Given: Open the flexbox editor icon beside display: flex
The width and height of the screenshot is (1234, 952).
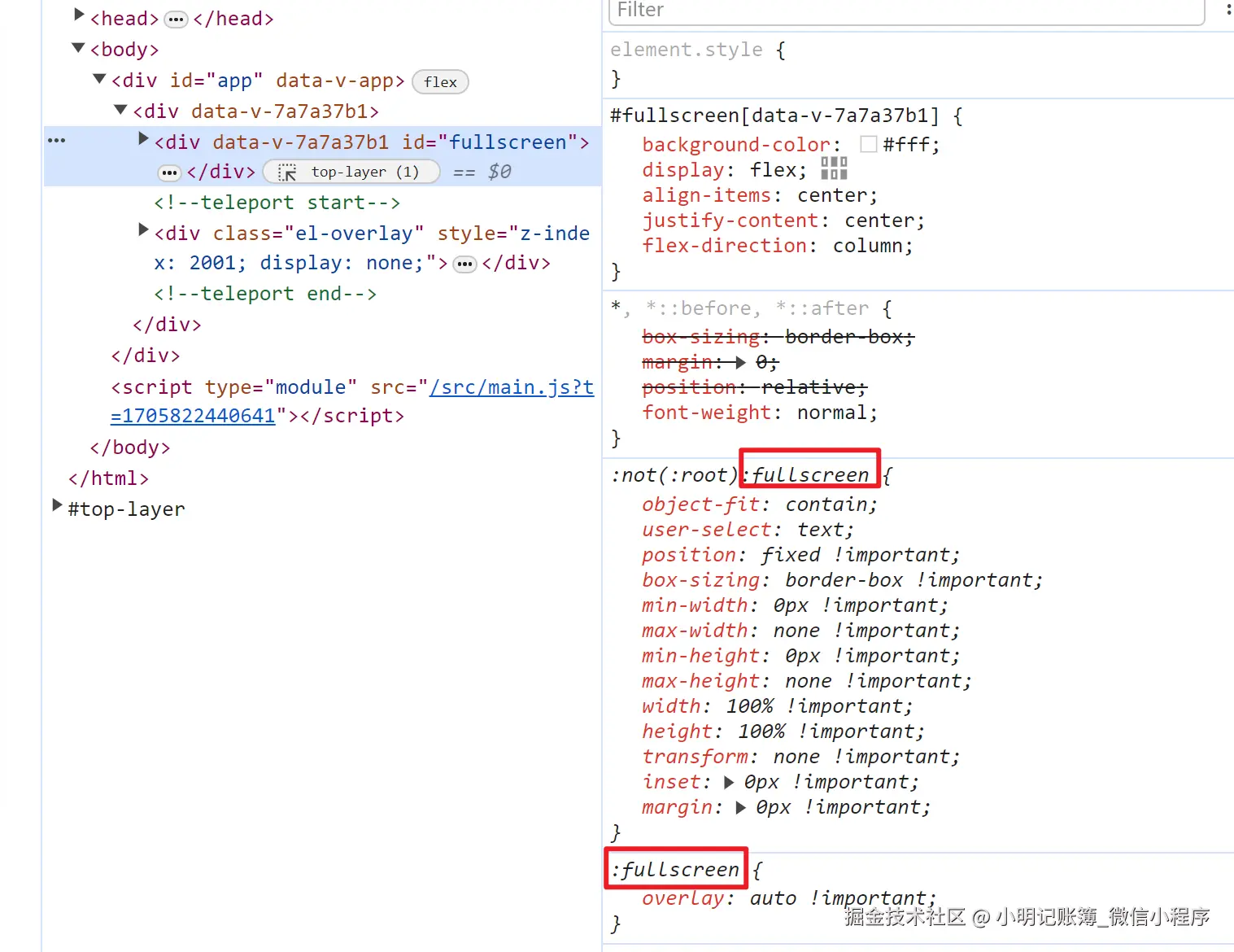Looking at the screenshot, I should click(834, 168).
